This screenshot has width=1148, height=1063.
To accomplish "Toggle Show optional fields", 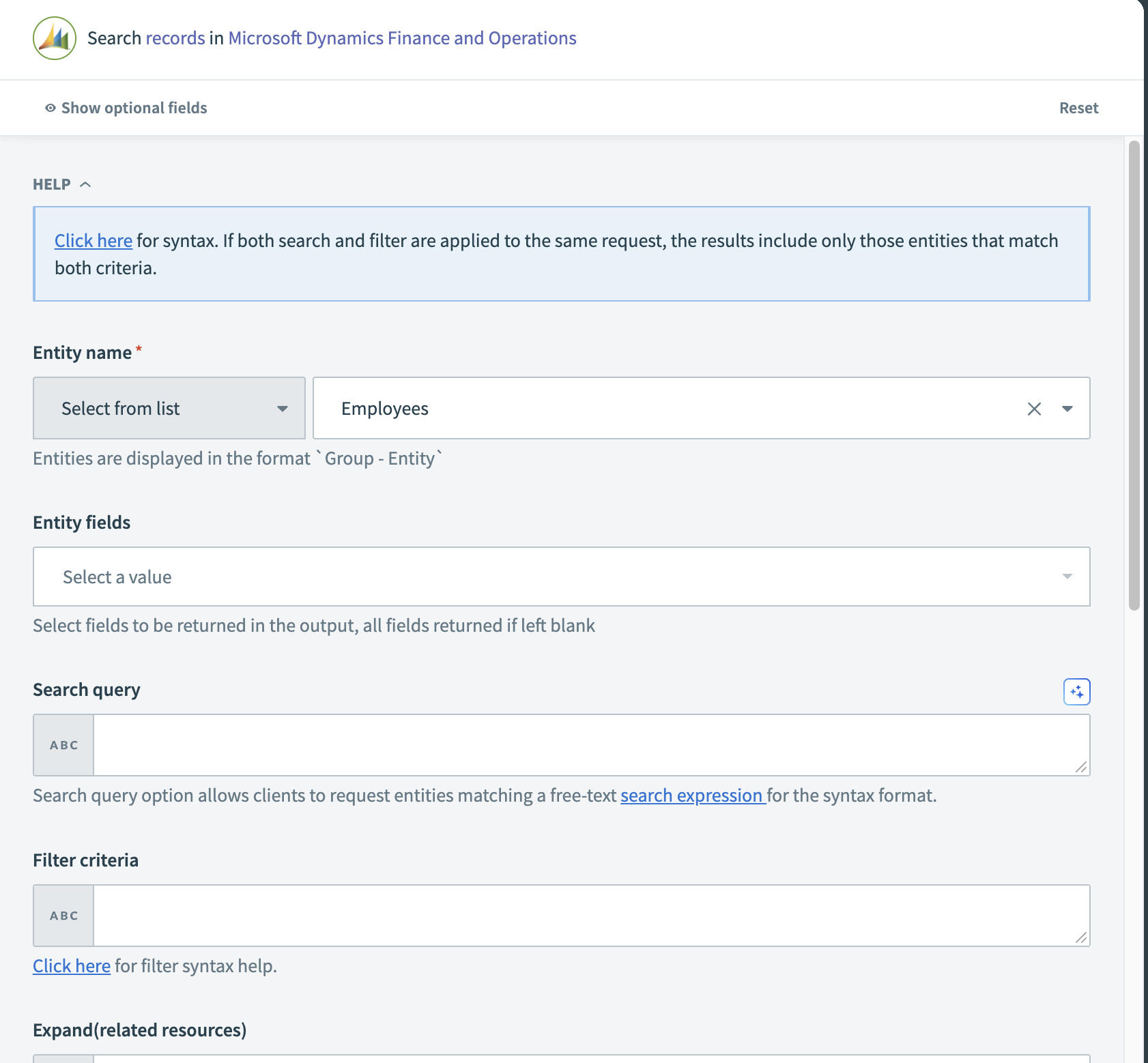I will pos(134,107).
